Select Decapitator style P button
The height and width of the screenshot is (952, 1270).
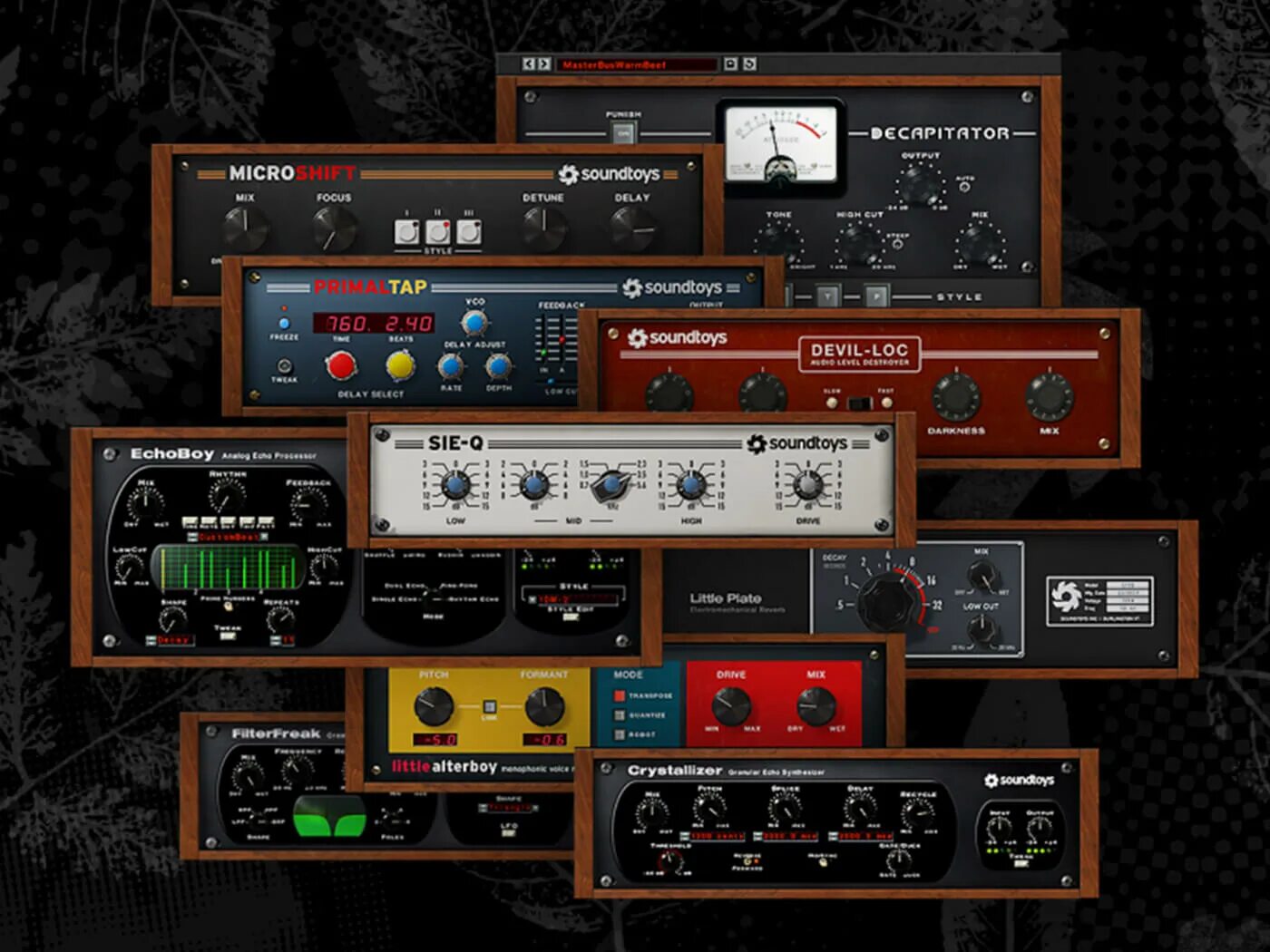tap(875, 296)
